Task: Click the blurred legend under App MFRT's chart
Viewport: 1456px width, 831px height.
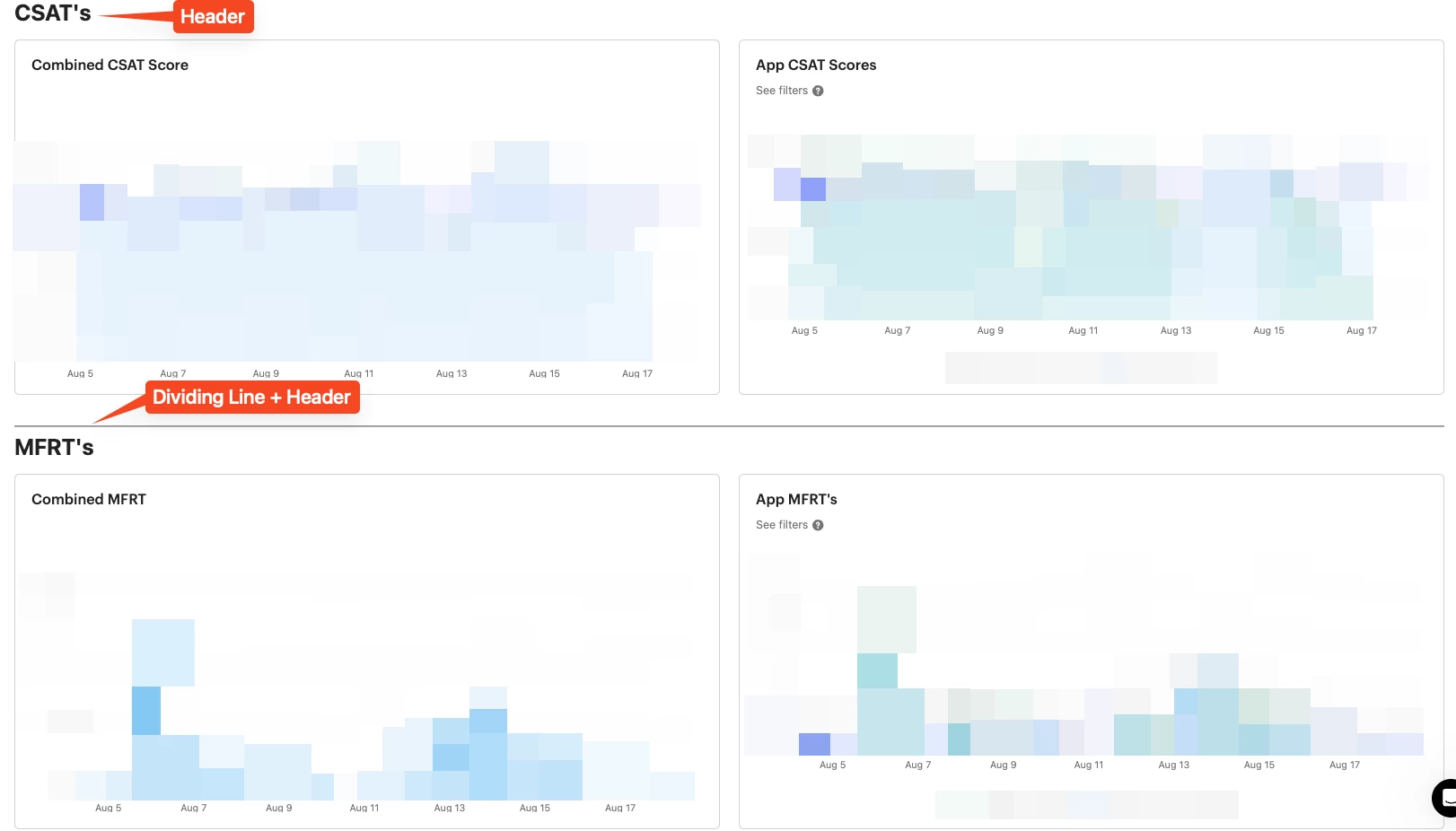Action: 1086,805
